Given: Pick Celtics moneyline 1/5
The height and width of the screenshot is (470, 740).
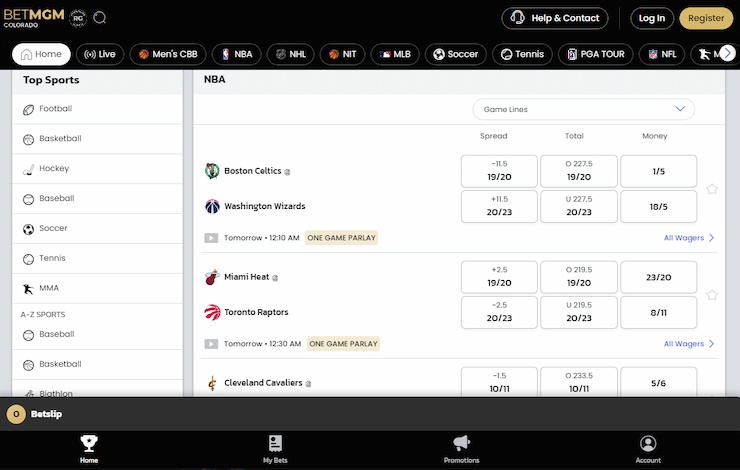Looking at the screenshot, I should (658, 171).
